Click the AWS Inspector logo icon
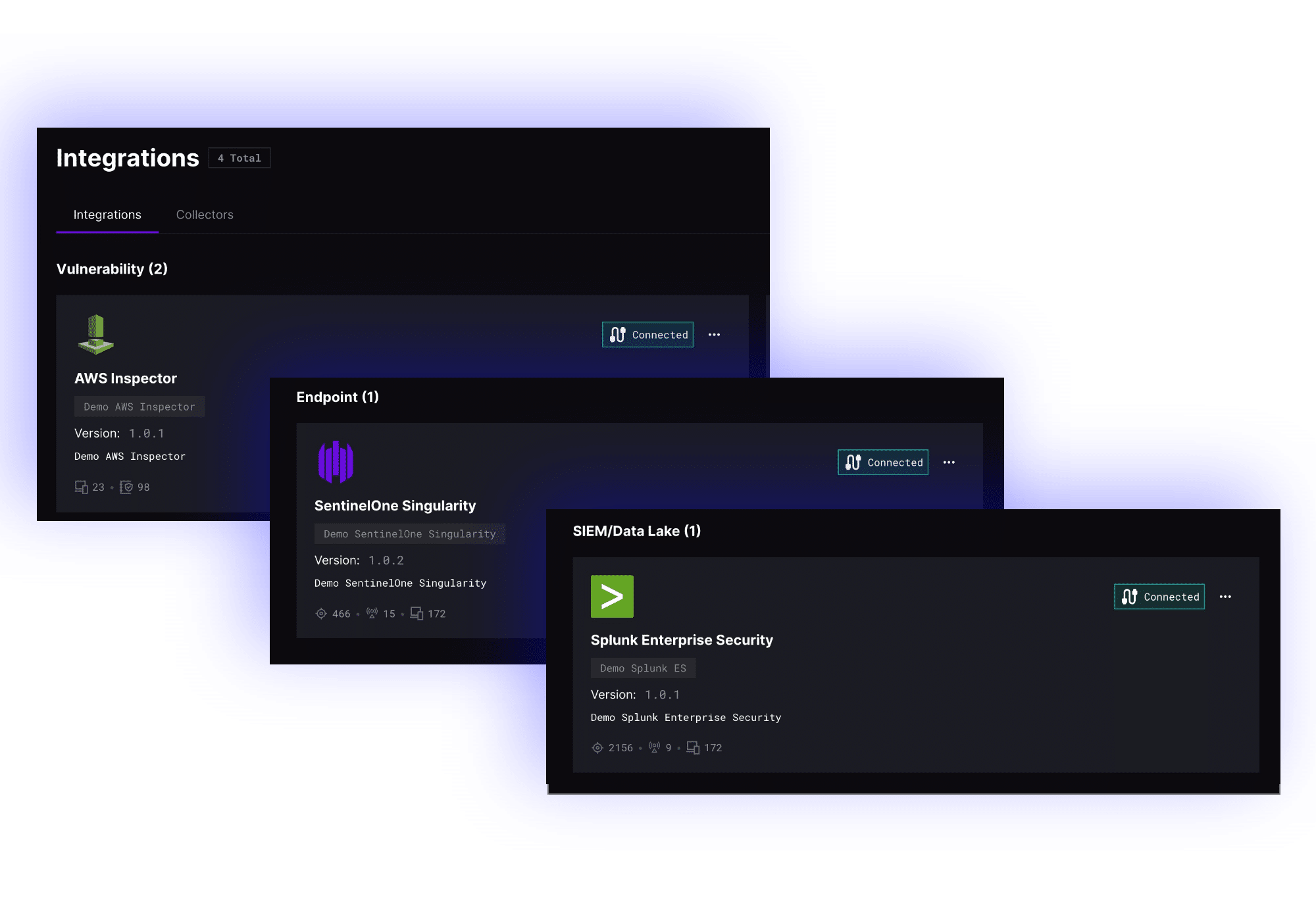 (95, 334)
